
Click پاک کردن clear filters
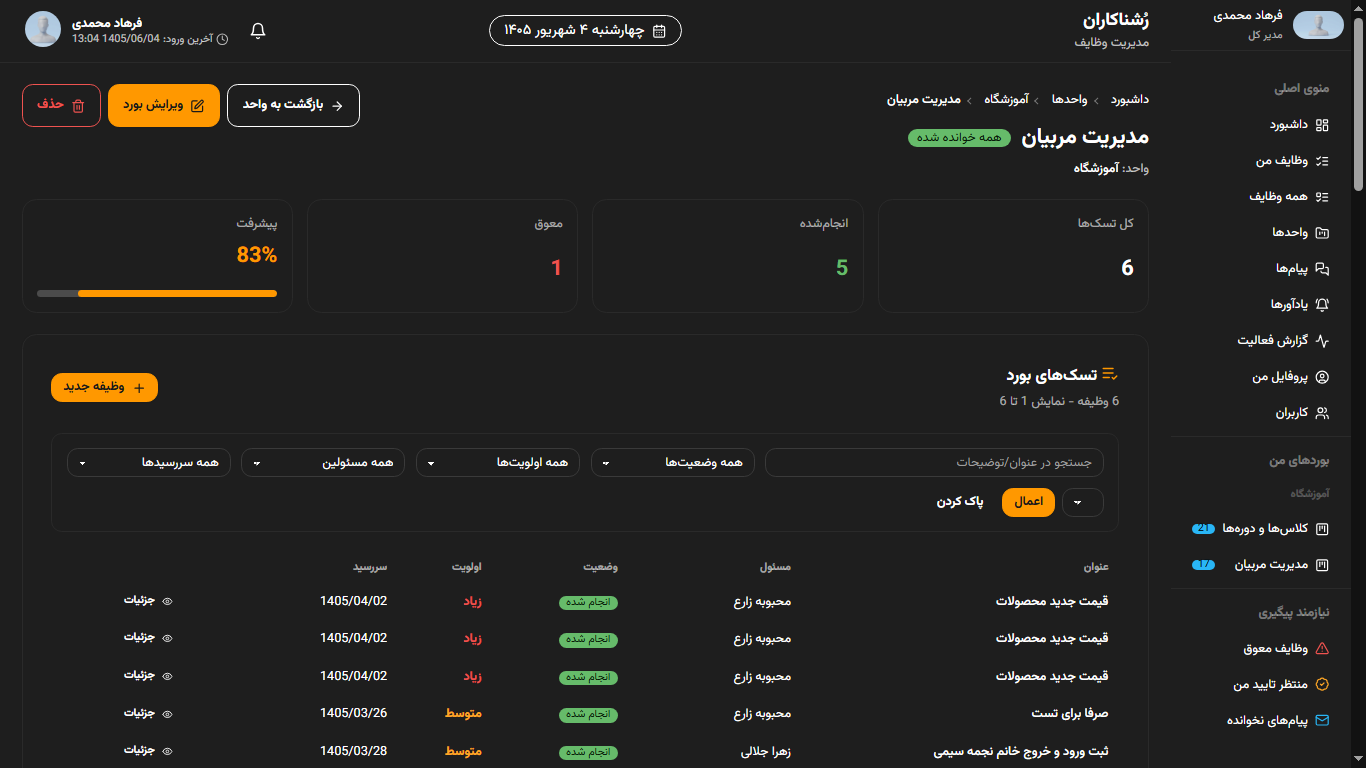(960, 502)
